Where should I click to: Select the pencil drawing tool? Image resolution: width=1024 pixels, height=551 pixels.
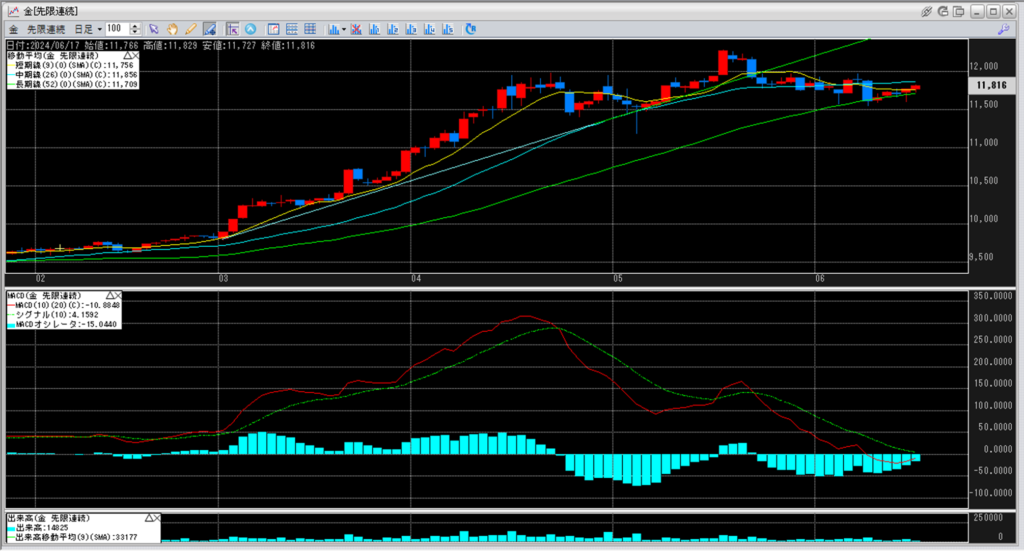coord(190,29)
